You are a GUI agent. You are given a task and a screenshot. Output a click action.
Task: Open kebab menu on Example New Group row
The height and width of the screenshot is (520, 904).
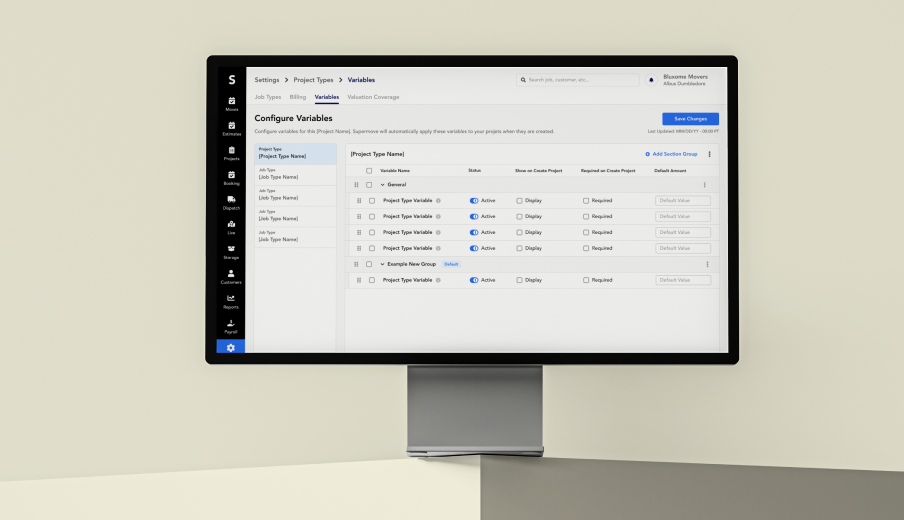[707, 265]
